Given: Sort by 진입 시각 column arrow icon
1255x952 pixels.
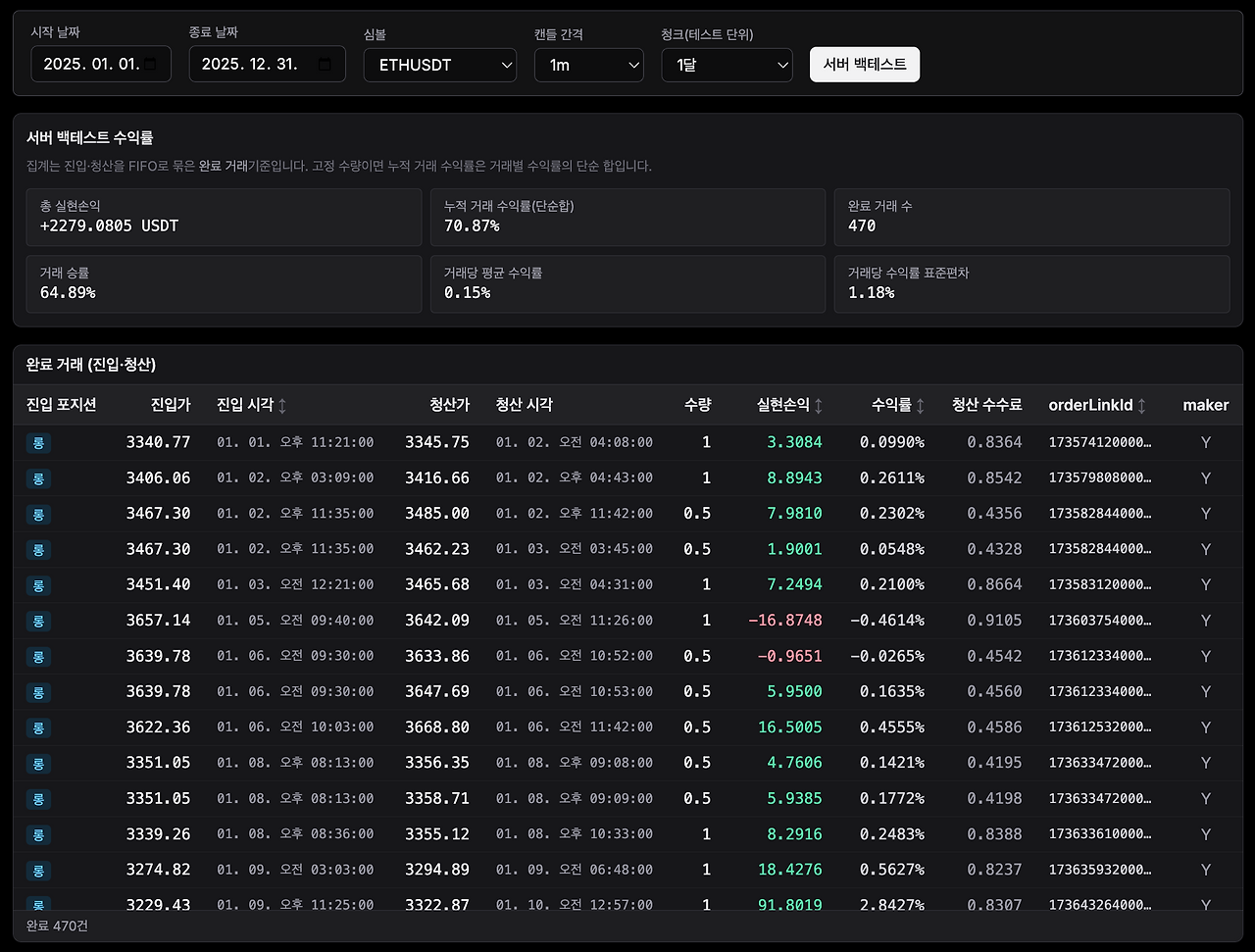Looking at the screenshot, I should (x=282, y=405).
